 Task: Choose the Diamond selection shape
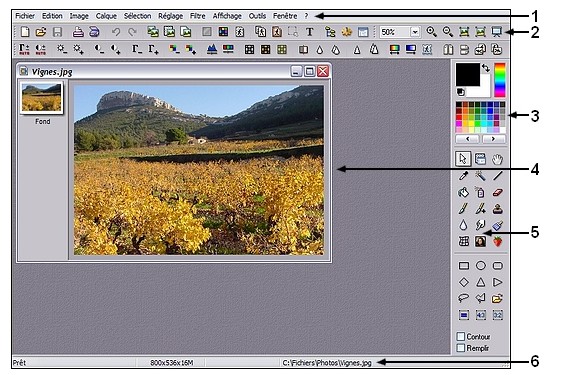click(x=464, y=282)
